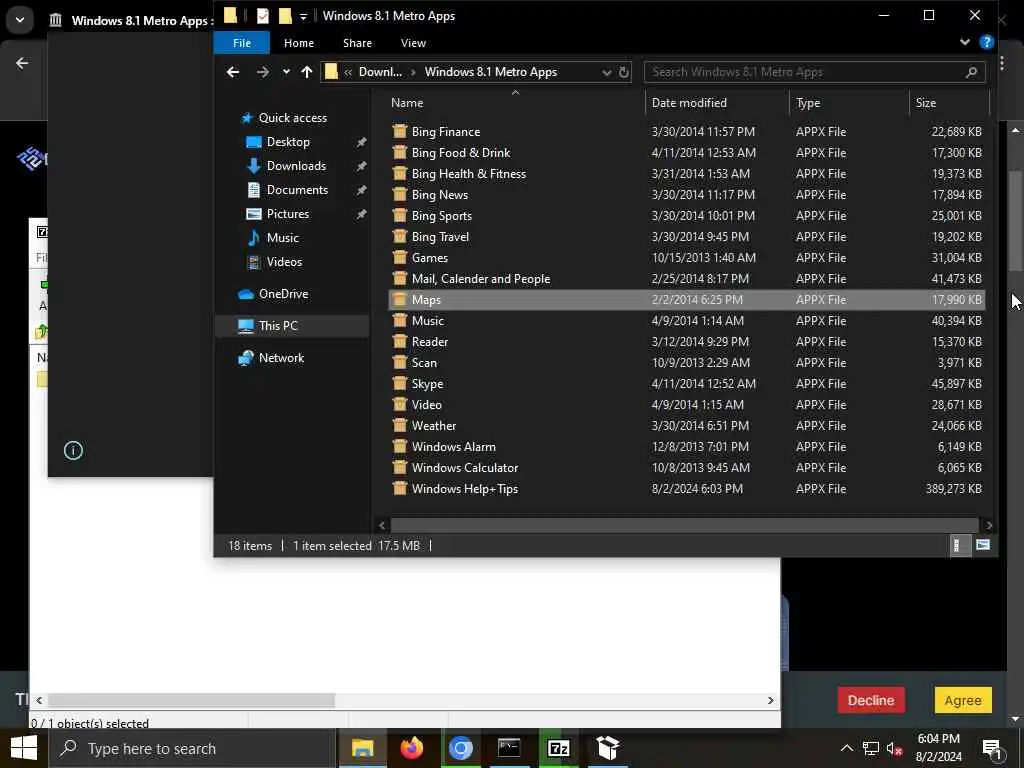Open Quick Access toolbar customize dropdown
This screenshot has width=1024, height=768.
tap(303, 17)
